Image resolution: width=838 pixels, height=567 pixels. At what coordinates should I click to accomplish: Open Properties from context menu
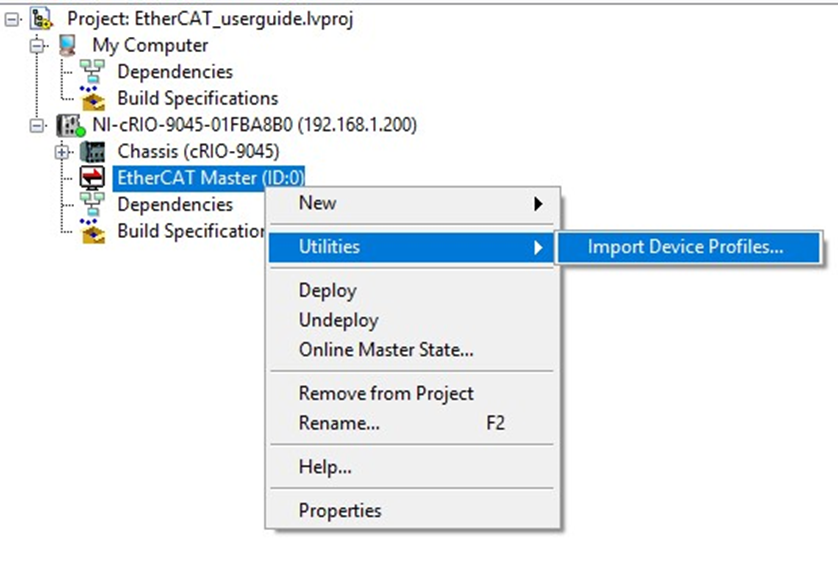tap(340, 510)
